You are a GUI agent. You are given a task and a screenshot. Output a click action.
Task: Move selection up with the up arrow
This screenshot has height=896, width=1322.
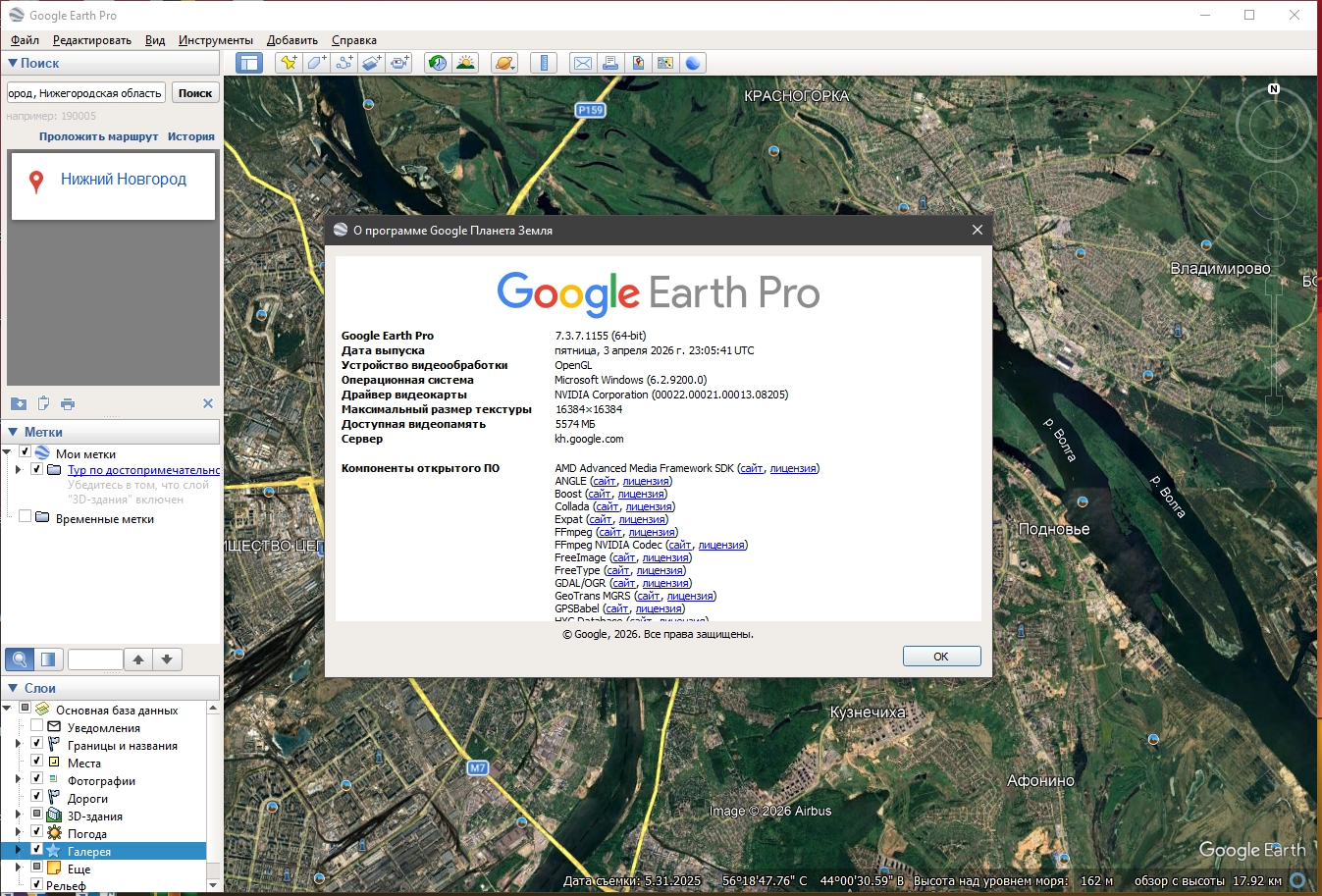[138, 659]
